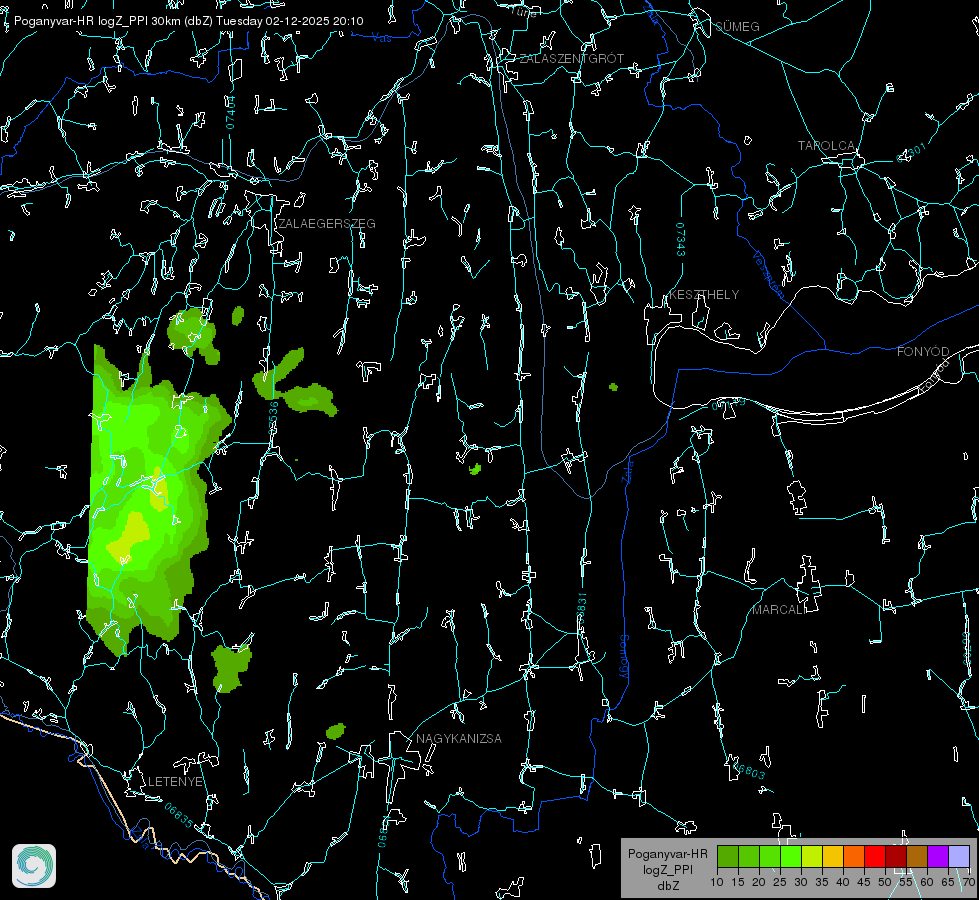
Task: Pick the 15–20 dBZ green legend swatch
Action: (749, 856)
